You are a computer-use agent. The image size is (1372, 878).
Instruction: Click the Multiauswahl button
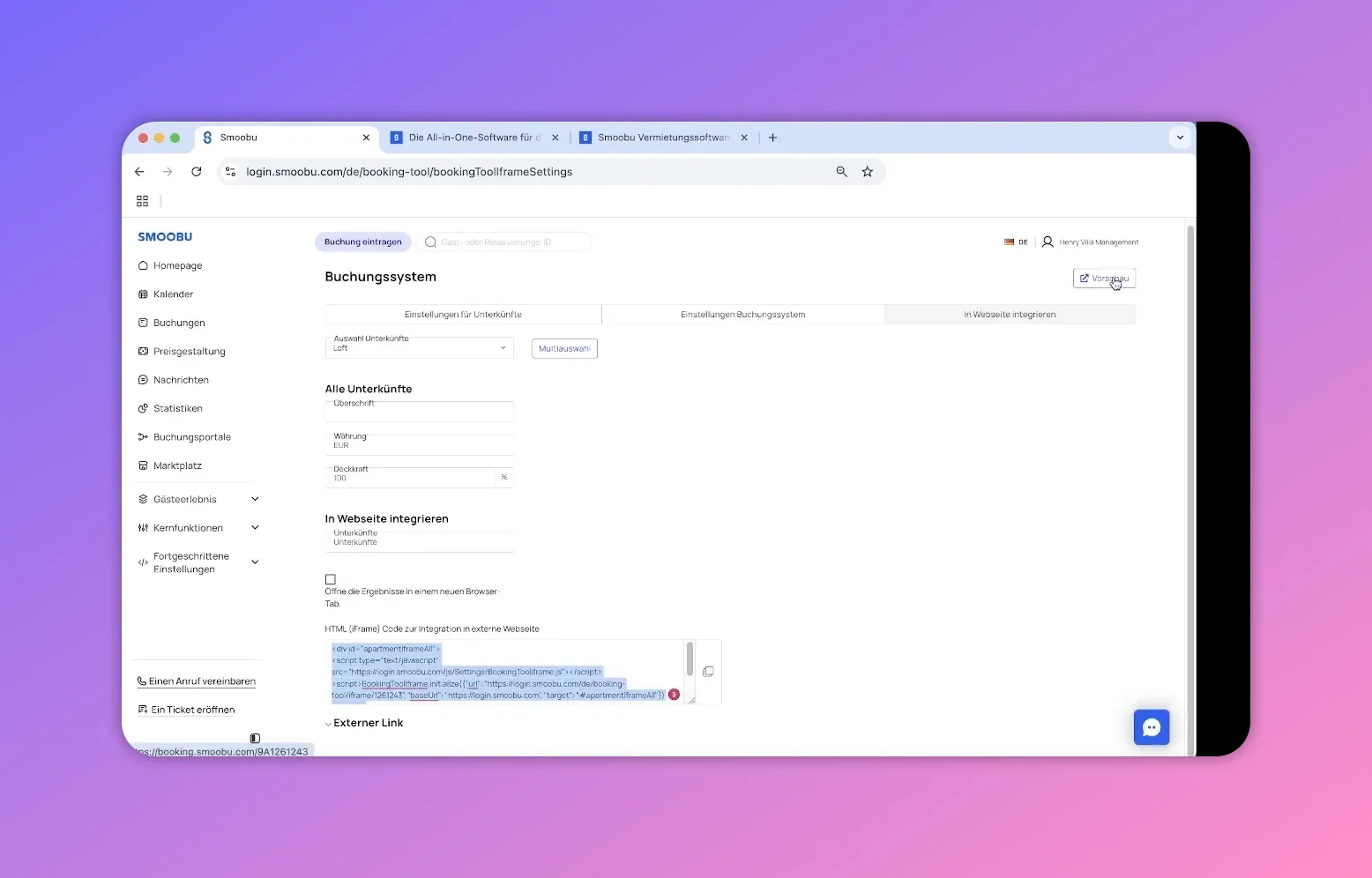tap(564, 348)
